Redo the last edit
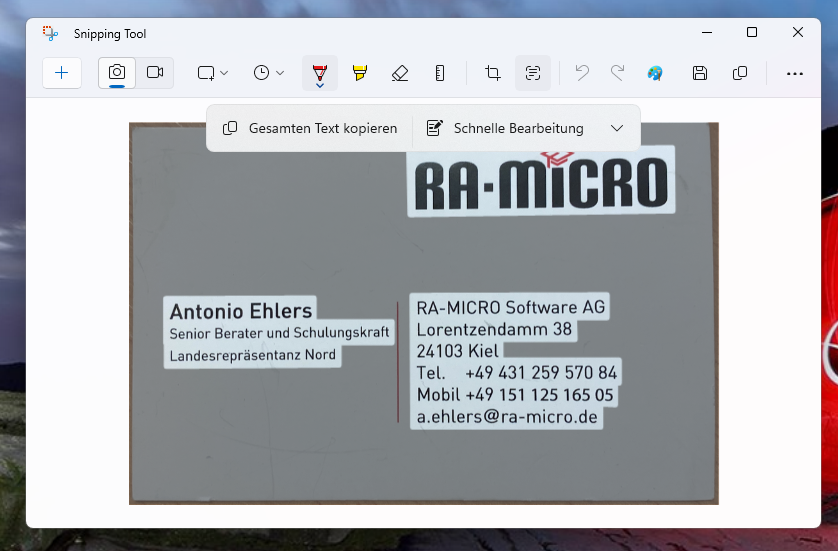838x551 pixels. [x=618, y=73]
